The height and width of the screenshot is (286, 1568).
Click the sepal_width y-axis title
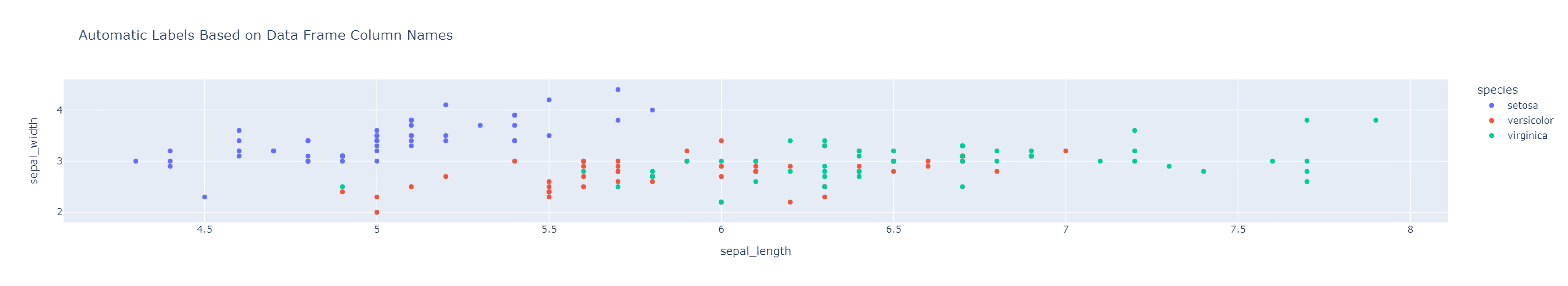(34, 151)
